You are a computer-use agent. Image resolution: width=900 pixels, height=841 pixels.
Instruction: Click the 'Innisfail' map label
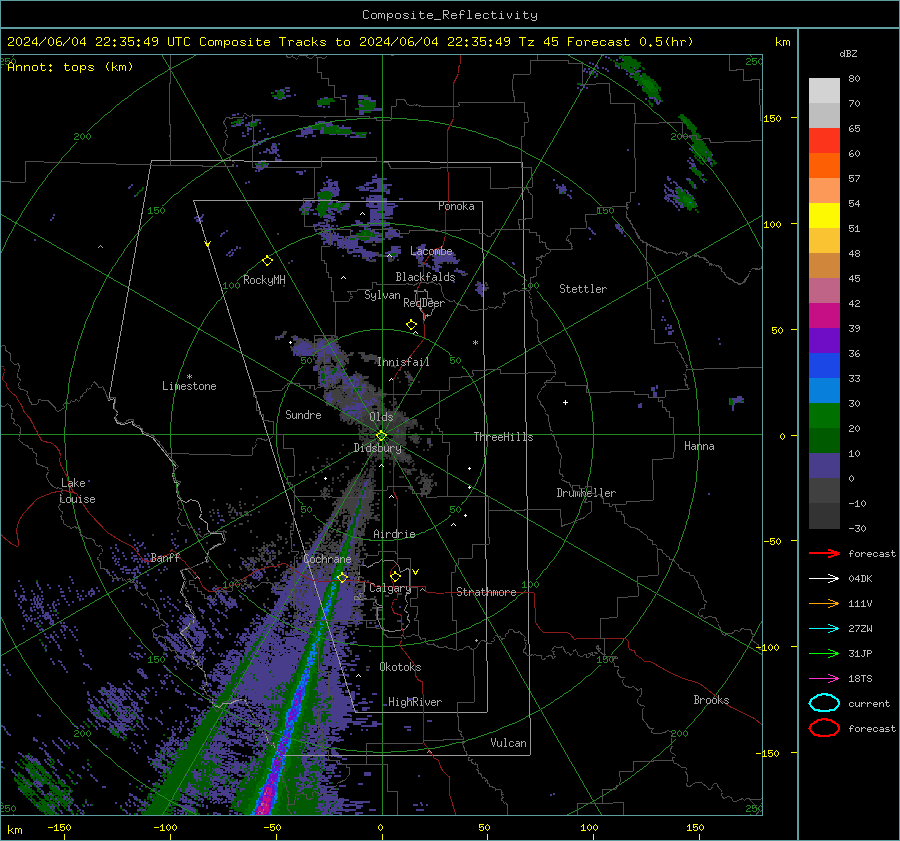tap(403, 362)
